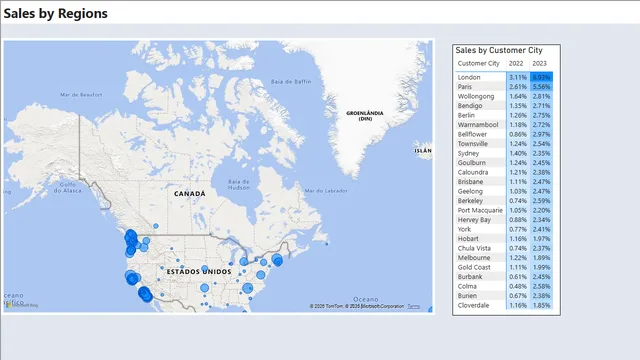Image resolution: width=640 pixels, height=360 pixels.
Task: Select the Wollongong city name
Action: click(x=476, y=96)
